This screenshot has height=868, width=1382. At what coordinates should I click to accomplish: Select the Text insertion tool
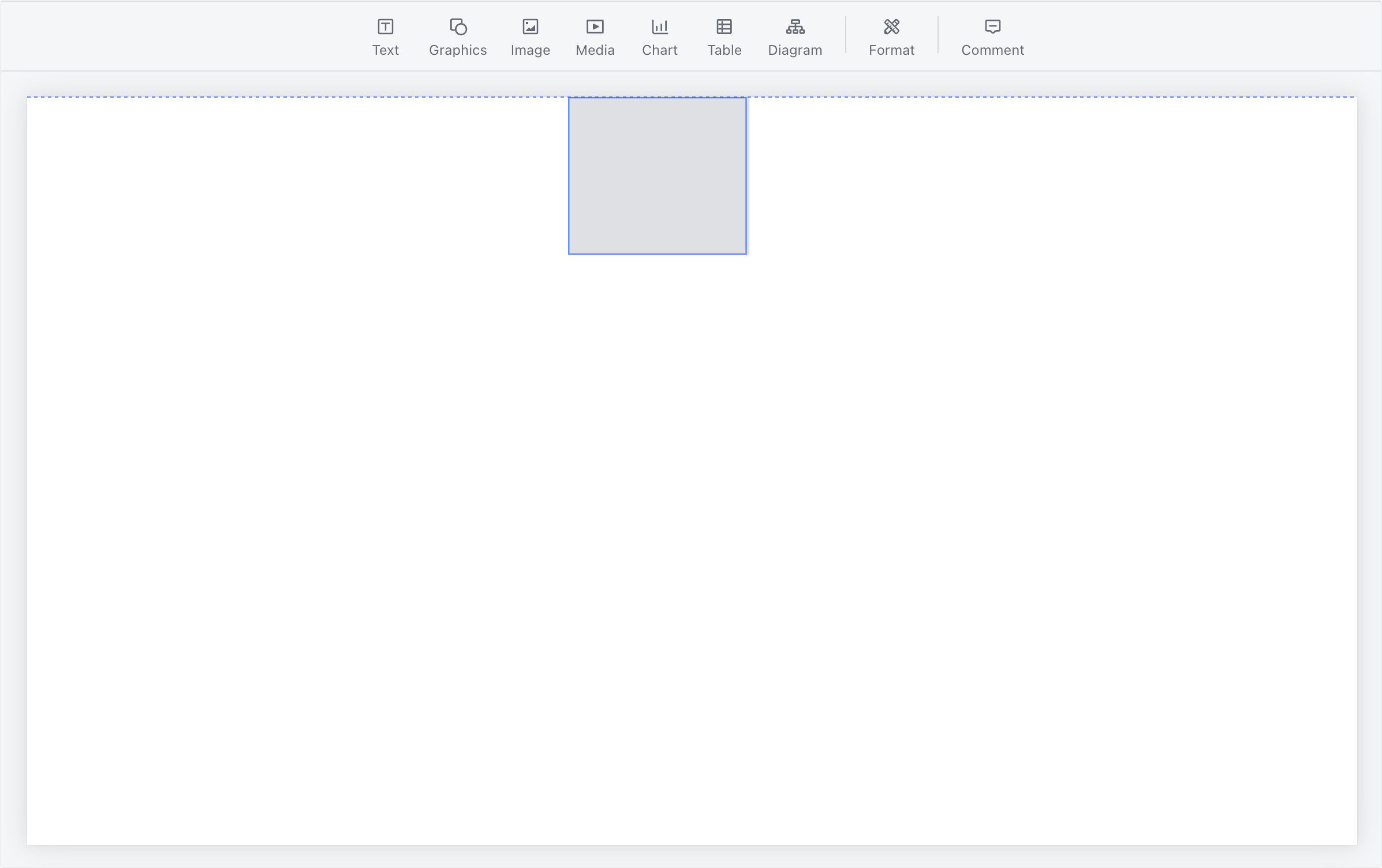pos(385,27)
